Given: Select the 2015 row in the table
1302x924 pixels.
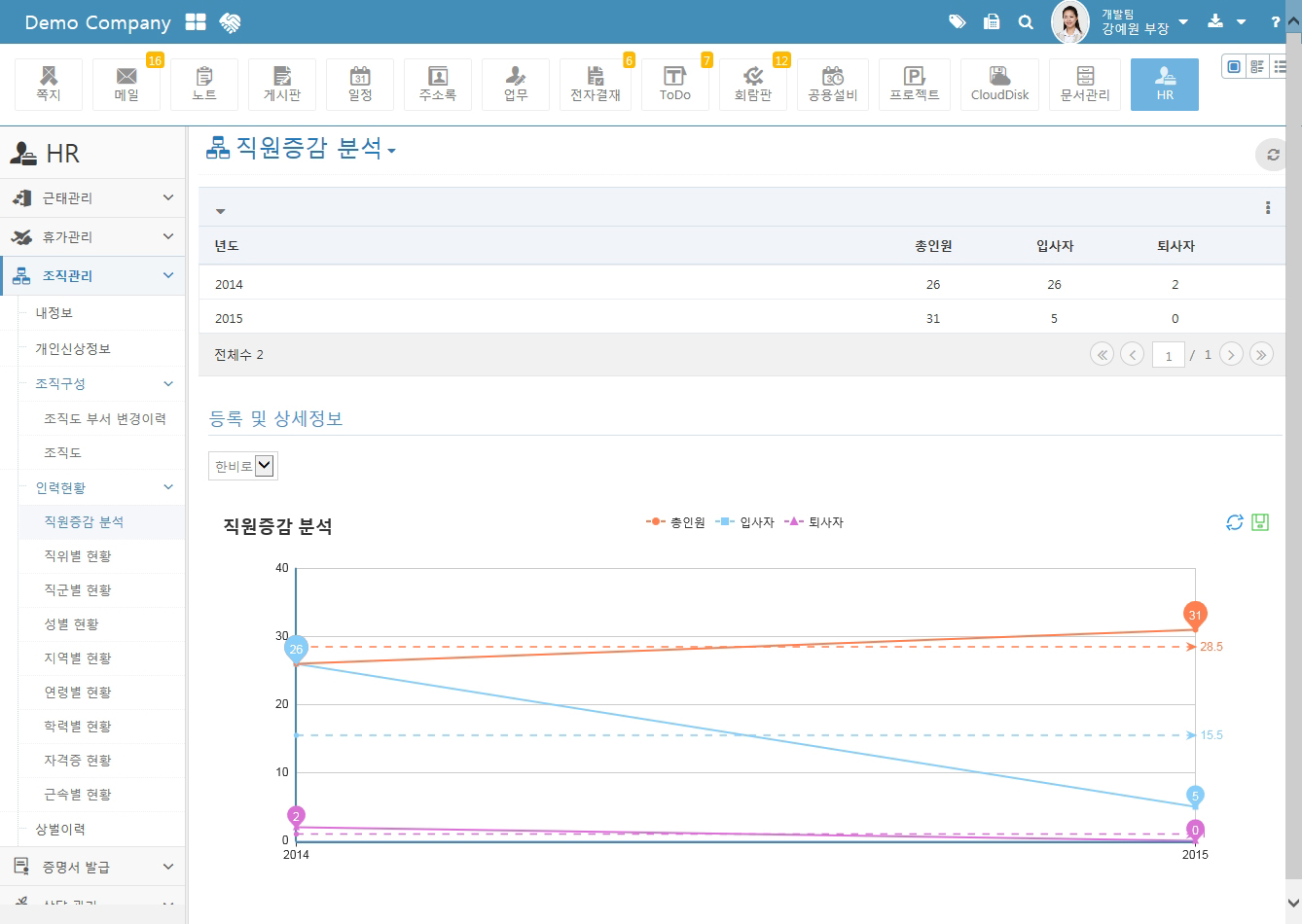Looking at the screenshot, I should (741, 318).
